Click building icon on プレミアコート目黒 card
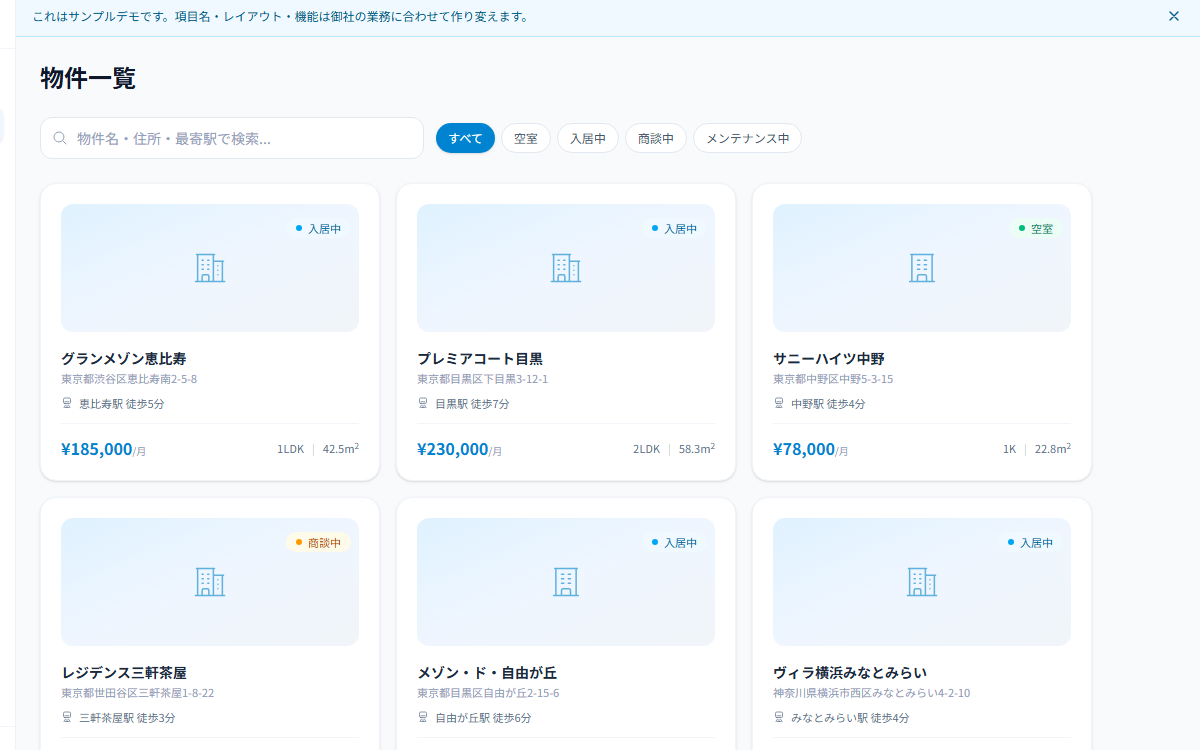1200x750 pixels. click(x=566, y=268)
